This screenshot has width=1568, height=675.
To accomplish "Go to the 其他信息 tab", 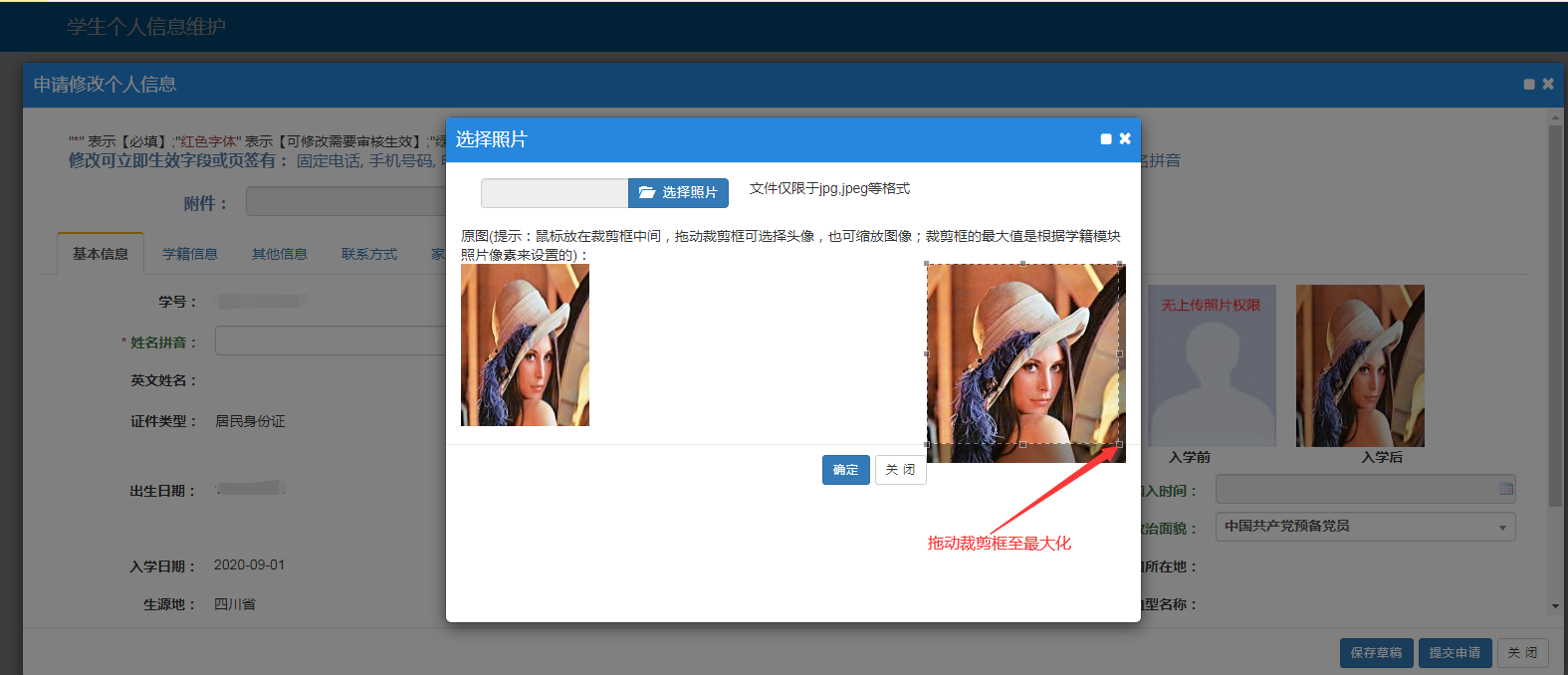I will pos(280,254).
